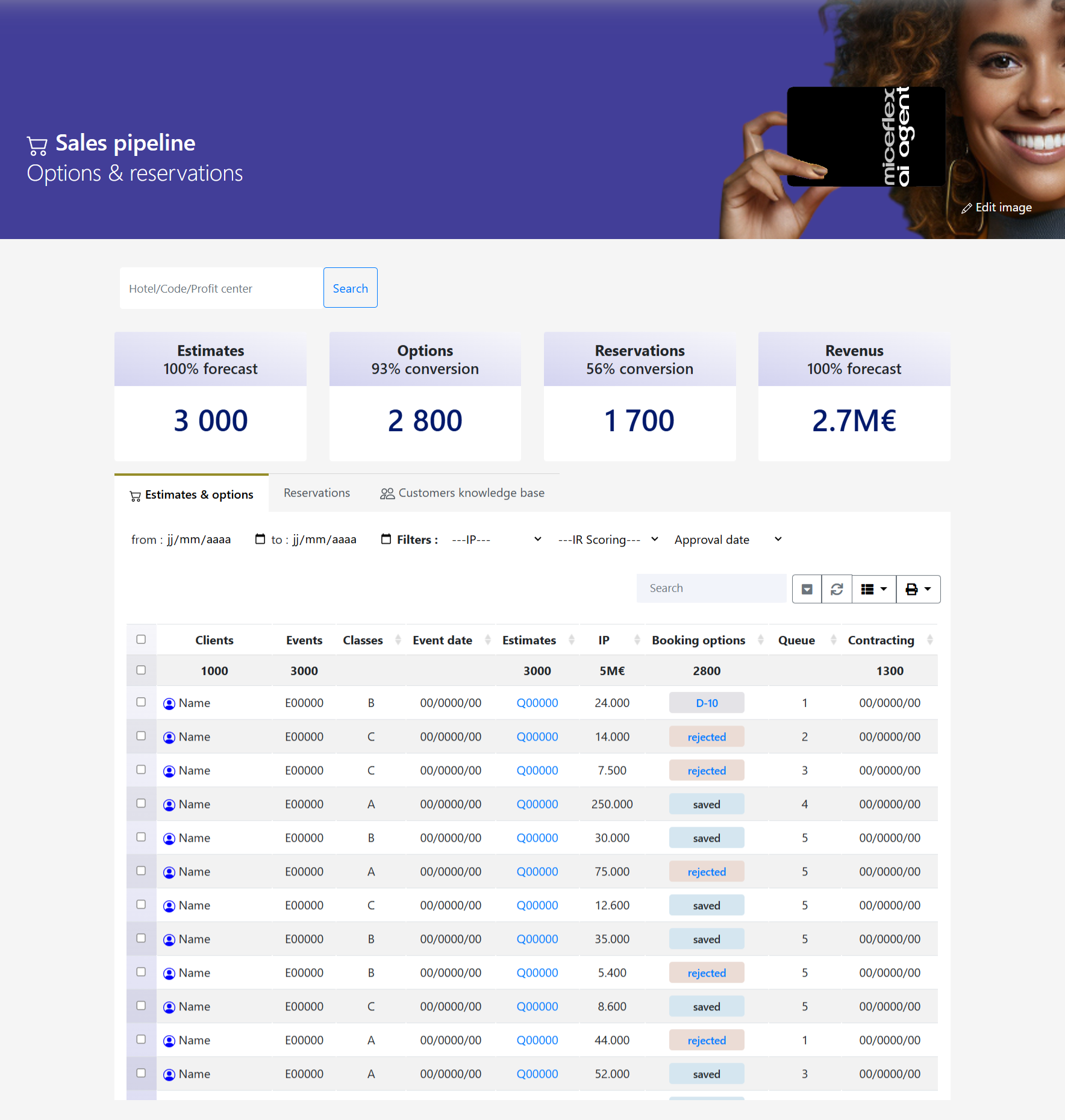Click the Search button next to hotel field
The height and width of the screenshot is (1120, 1065).
click(350, 288)
